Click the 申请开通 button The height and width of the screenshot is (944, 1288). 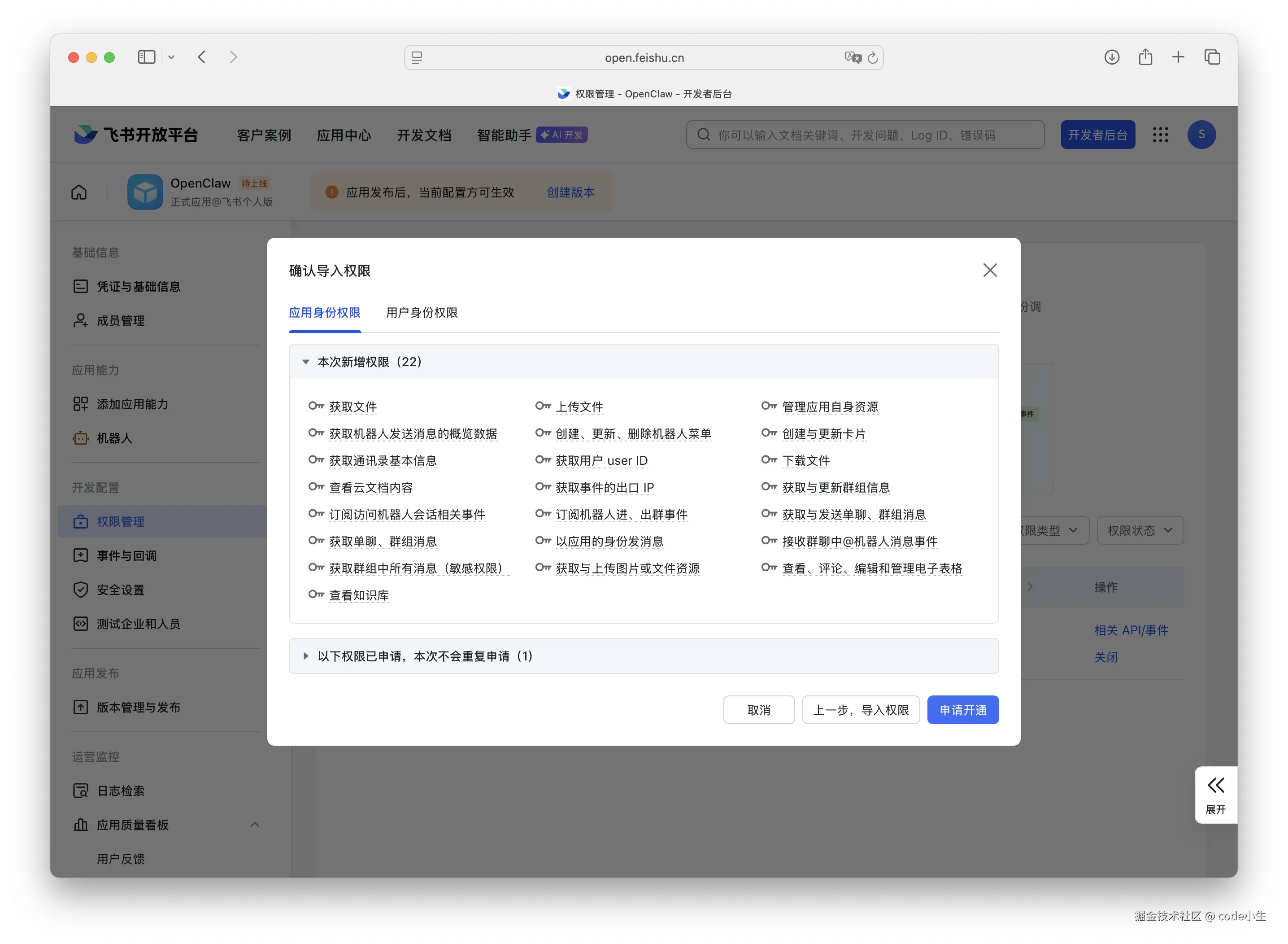pos(962,710)
